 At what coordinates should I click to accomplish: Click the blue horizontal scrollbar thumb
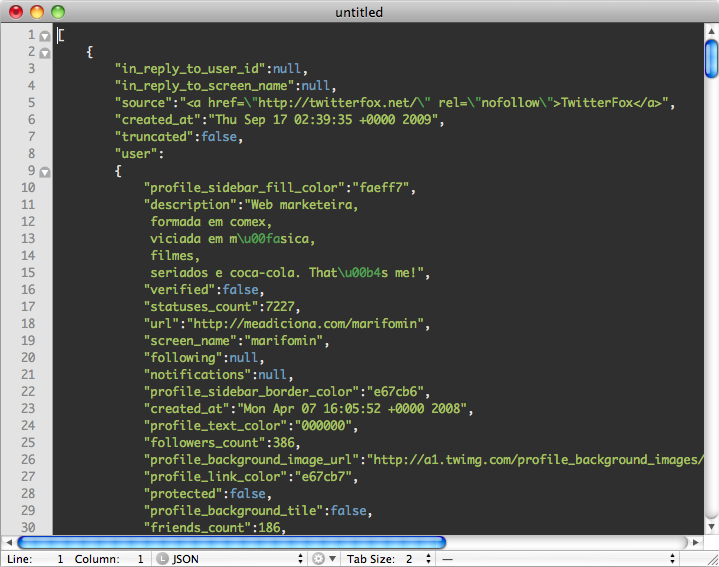[231, 542]
